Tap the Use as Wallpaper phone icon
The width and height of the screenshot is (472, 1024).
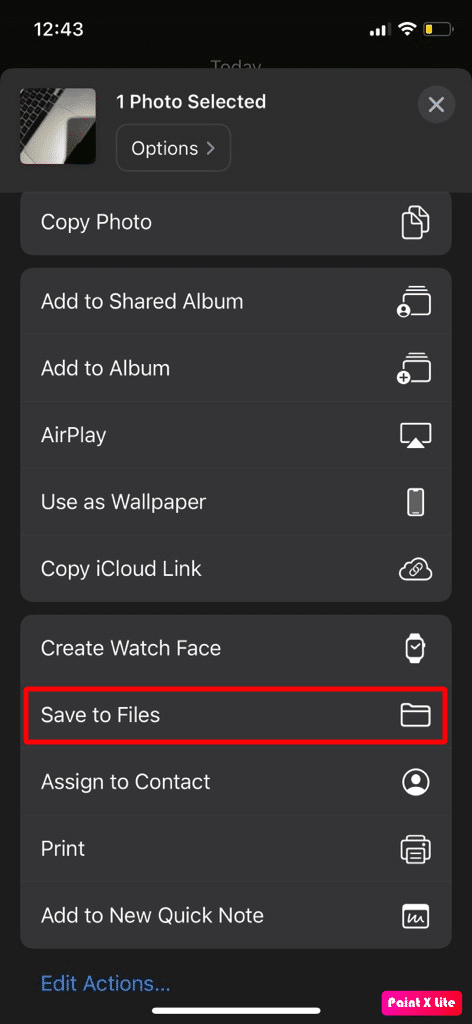coord(415,502)
